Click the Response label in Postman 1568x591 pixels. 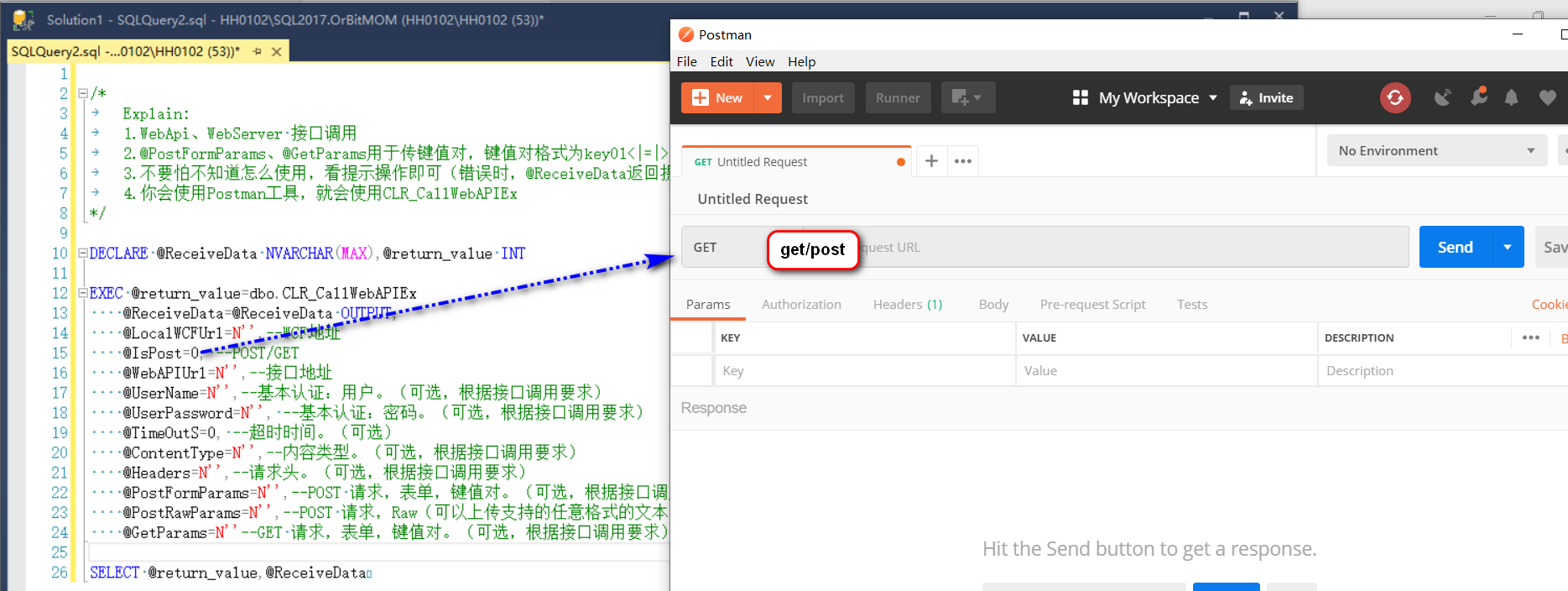[x=714, y=408]
